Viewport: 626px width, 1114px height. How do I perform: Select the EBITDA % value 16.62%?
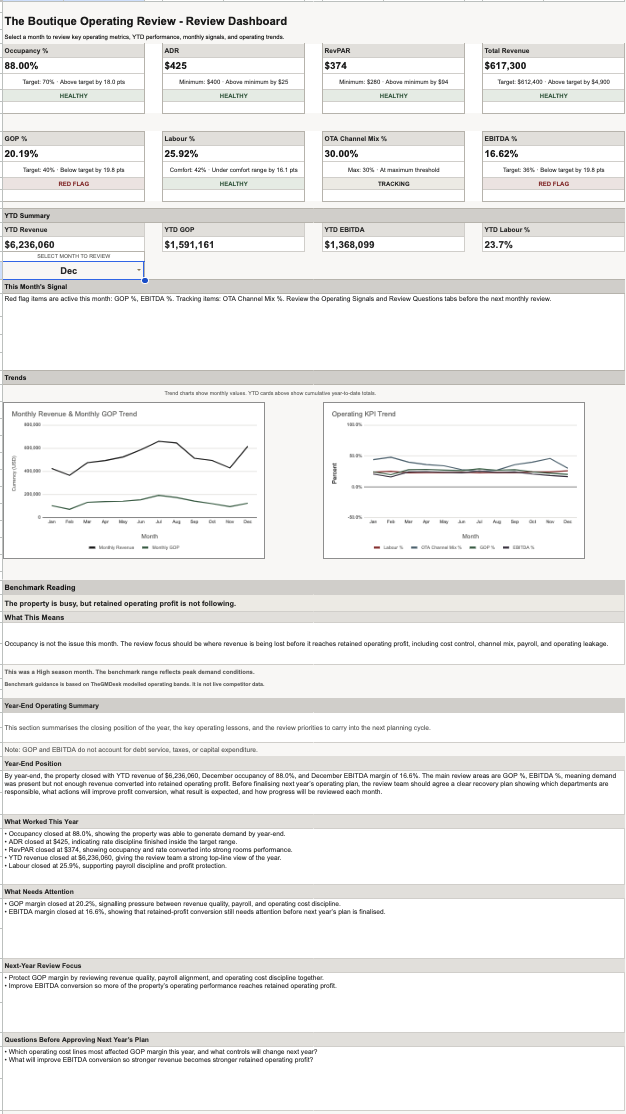pyautogui.click(x=554, y=153)
